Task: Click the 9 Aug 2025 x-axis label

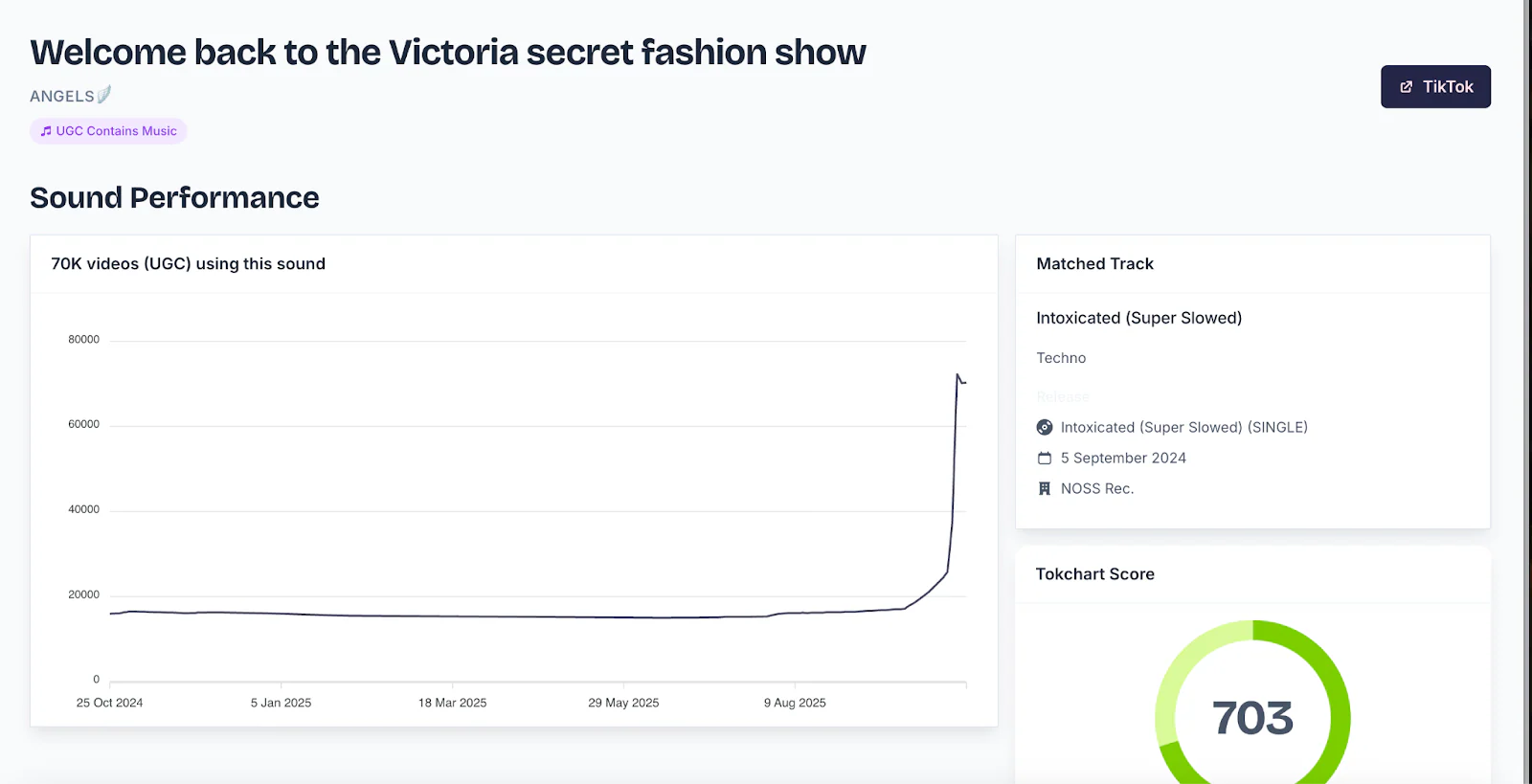Action: click(x=795, y=703)
